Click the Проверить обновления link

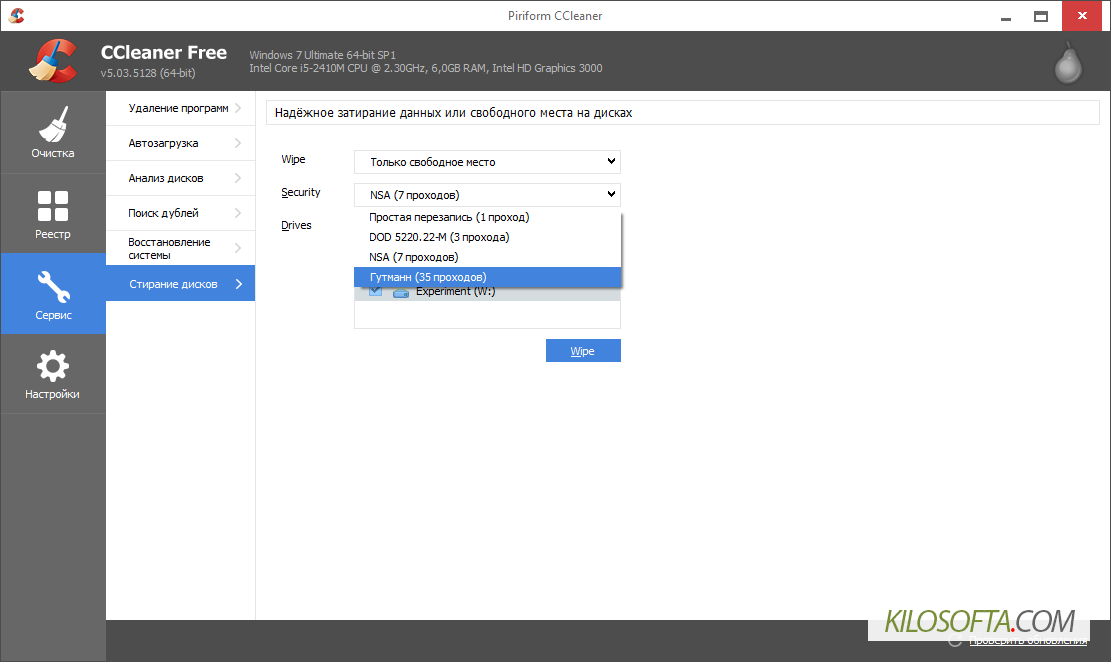[1028, 641]
